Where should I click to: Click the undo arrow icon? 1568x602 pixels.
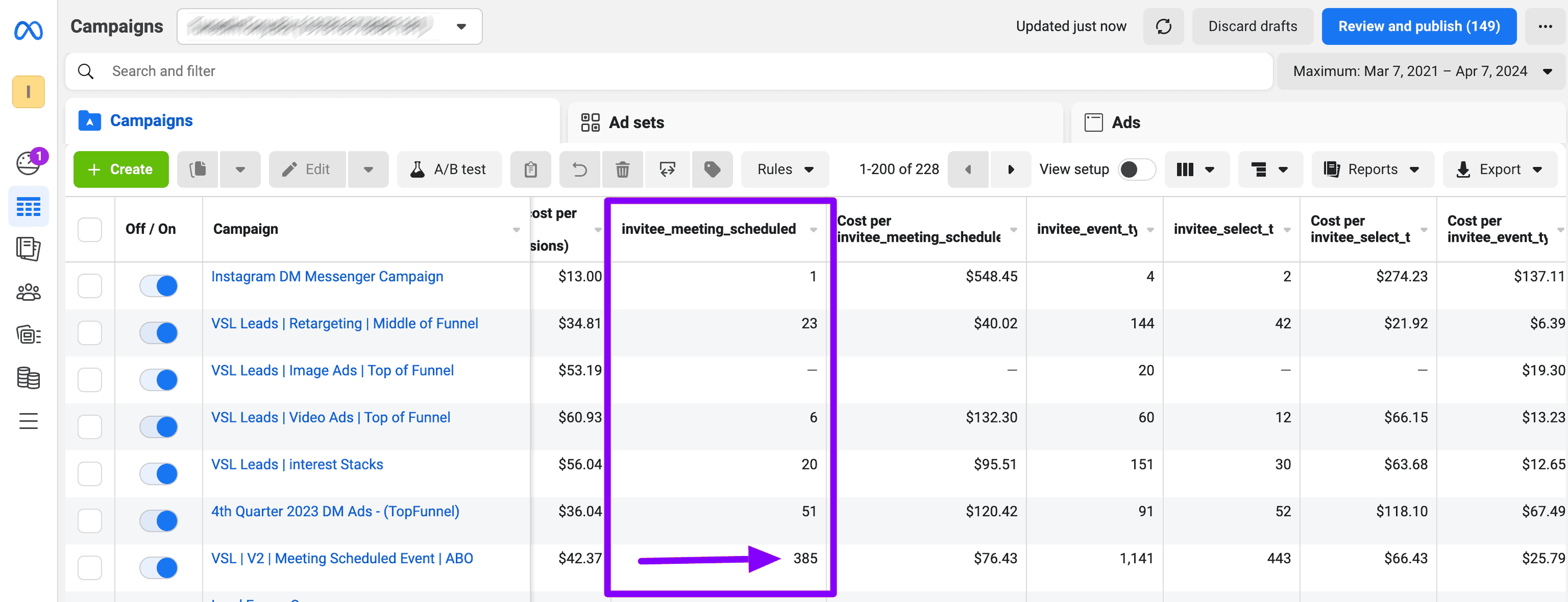coord(579,169)
